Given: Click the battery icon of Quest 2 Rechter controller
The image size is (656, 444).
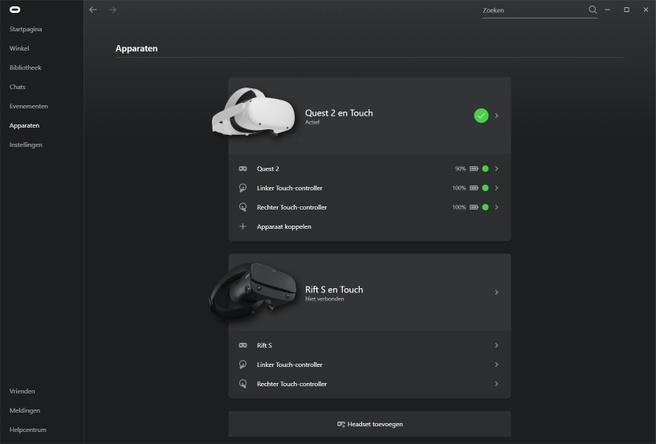Looking at the screenshot, I should pyautogui.click(x=474, y=207).
